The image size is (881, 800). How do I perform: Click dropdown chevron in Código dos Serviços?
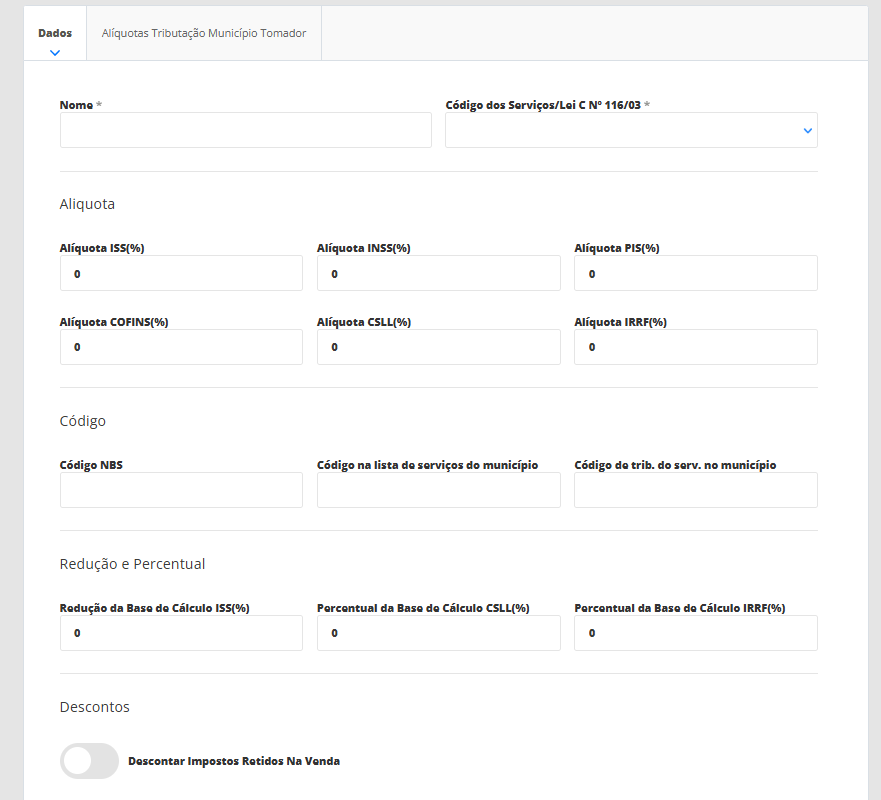(807, 131)
